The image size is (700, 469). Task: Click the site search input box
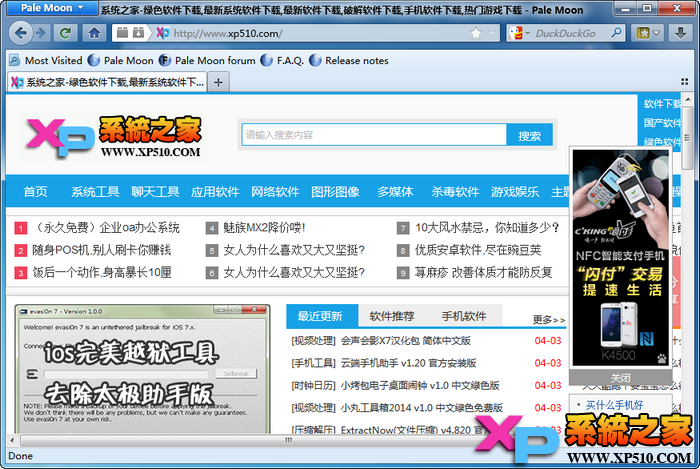click(374, 135)
